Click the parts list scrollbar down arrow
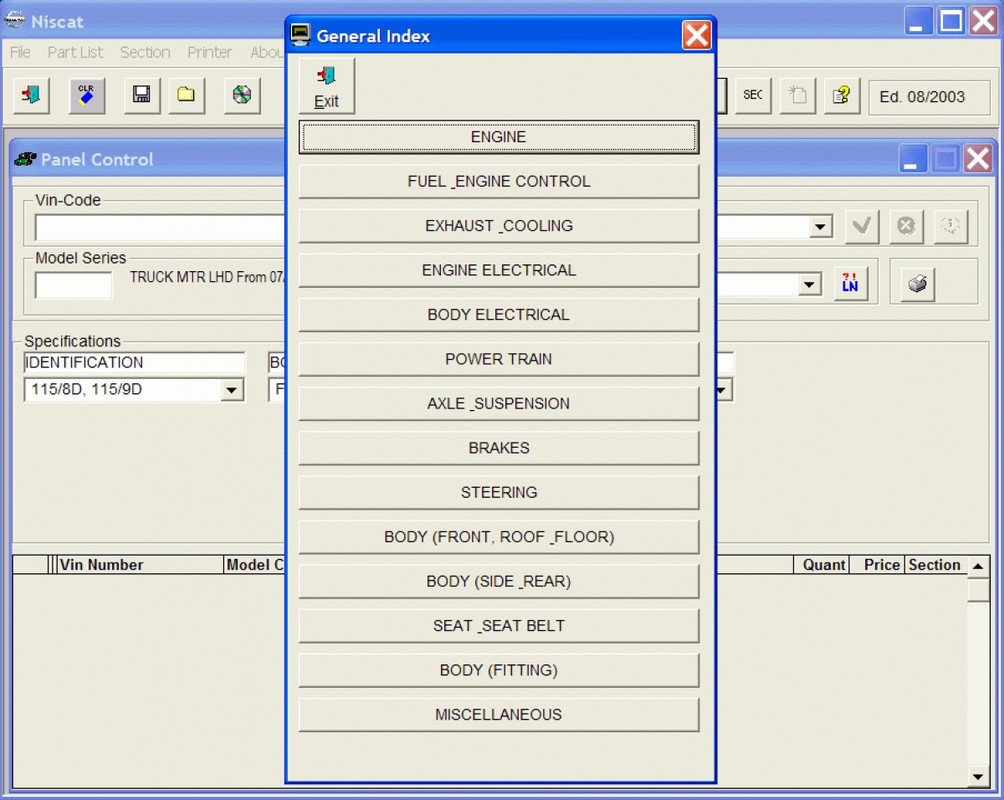The width and height of the screenshot is (1004, 800). pyautogui.click(x=978, y=778)
